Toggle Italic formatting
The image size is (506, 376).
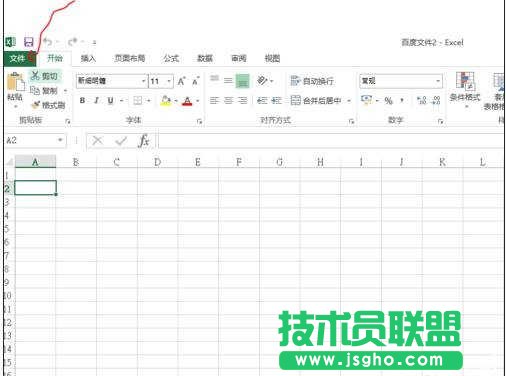pos(96,100)
